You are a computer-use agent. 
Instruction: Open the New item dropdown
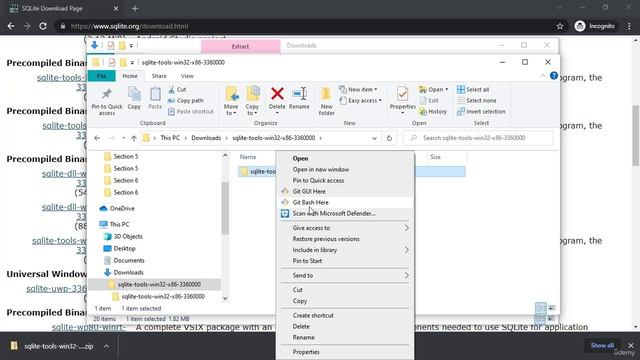pos(358,89)
